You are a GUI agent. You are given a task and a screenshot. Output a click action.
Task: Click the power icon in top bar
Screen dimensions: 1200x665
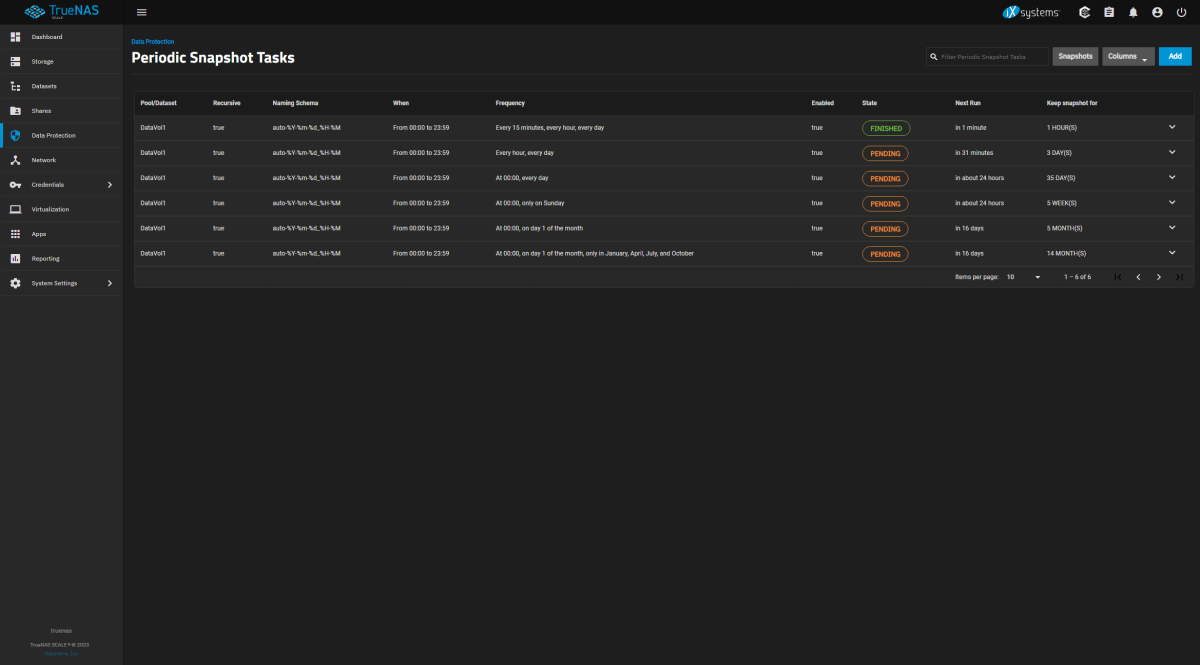pyautogui.click(x=1181, y=12)
